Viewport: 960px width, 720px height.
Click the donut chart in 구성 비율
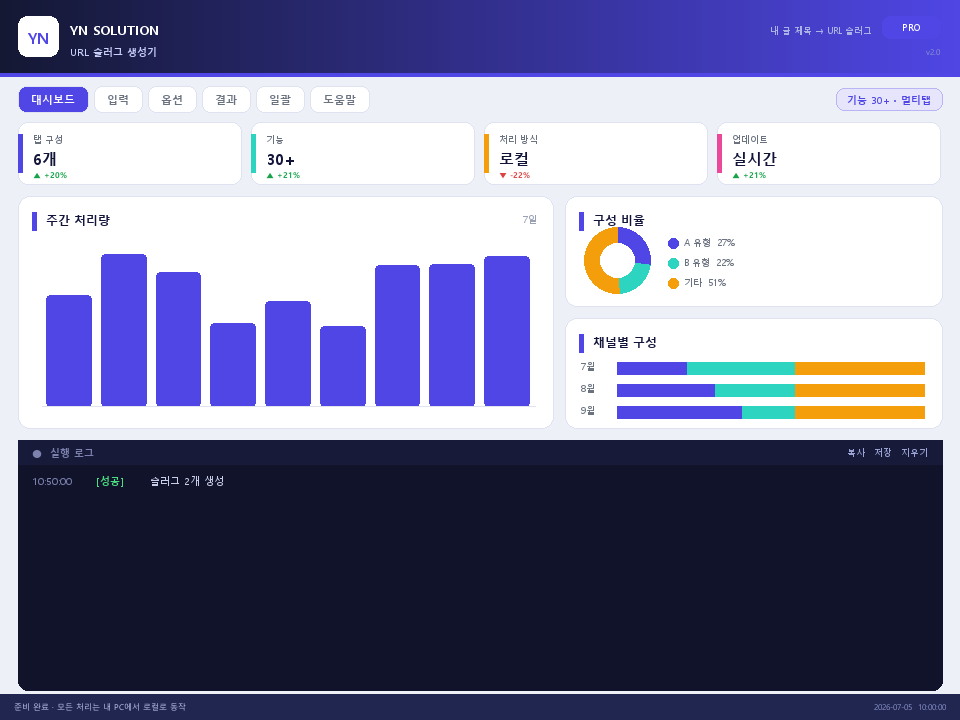click(x=617, y=260)
